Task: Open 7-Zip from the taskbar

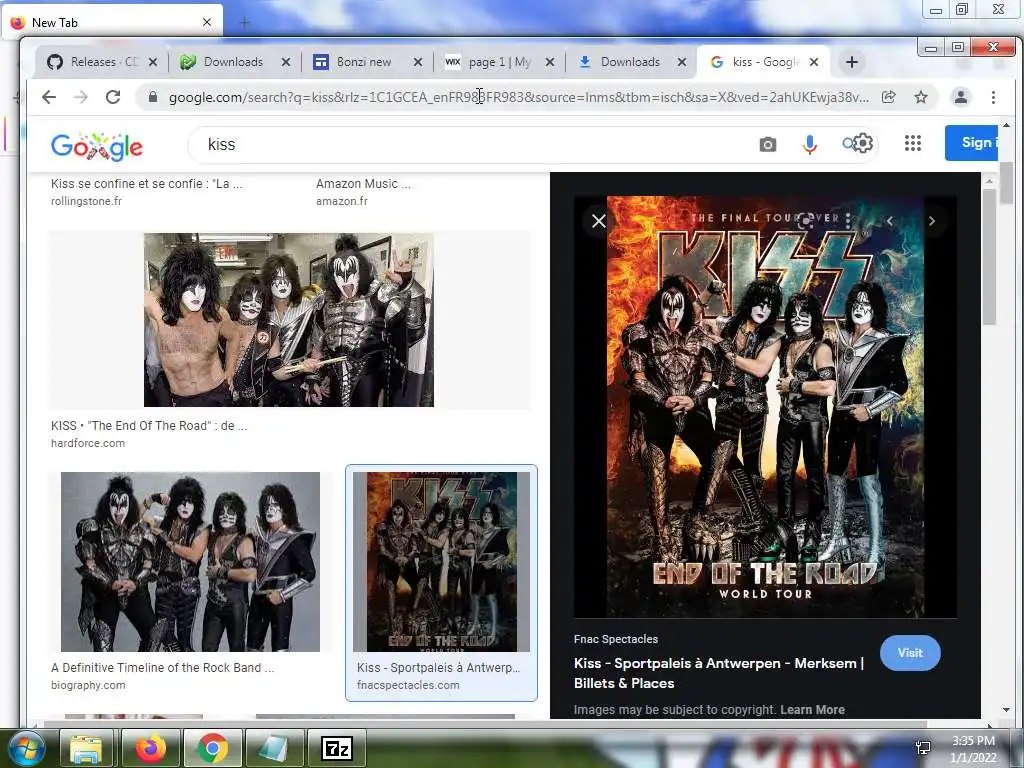Action: [x=337, y=748]
